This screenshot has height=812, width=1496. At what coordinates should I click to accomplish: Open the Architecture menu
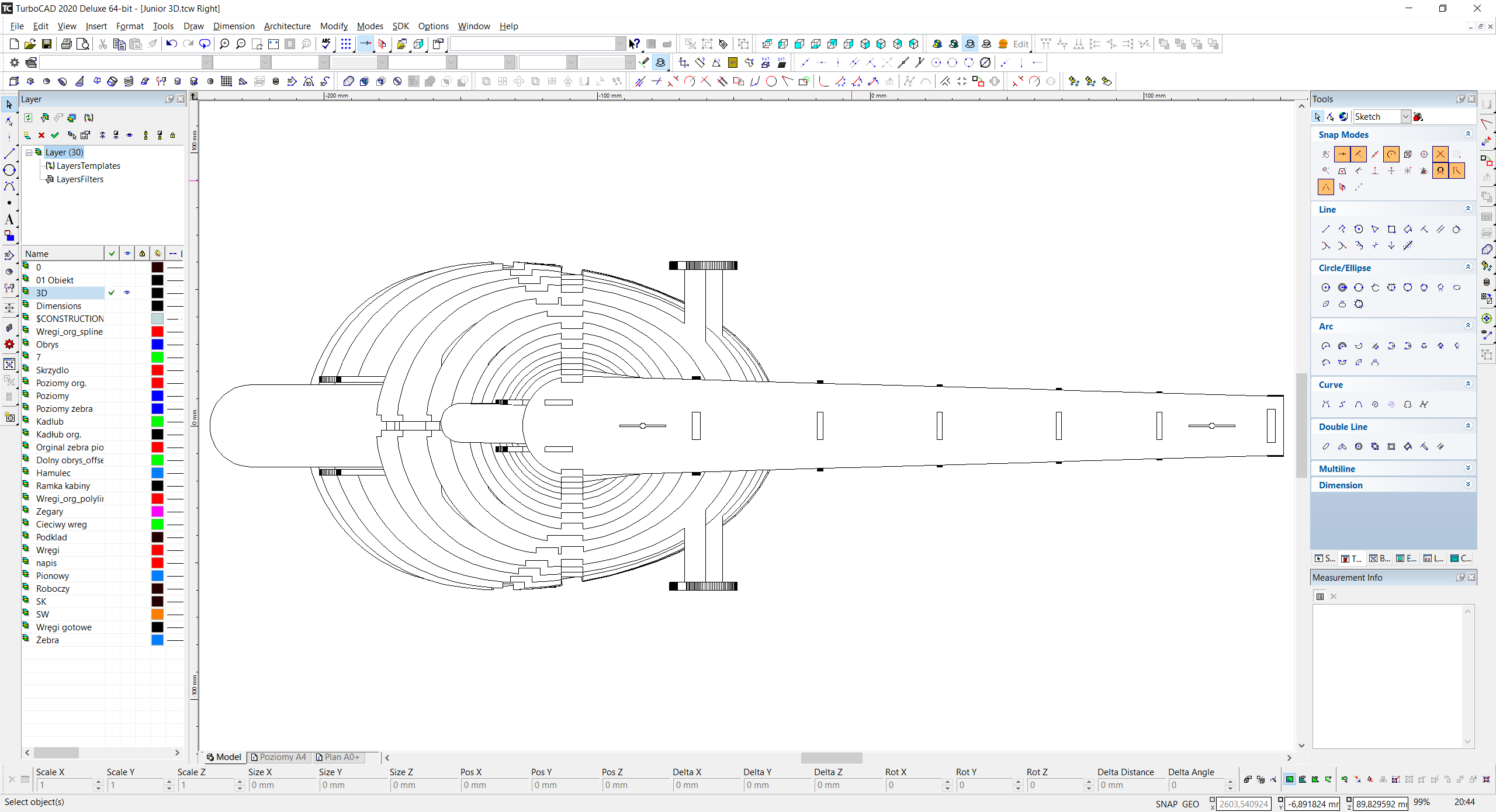tap(287, 26)
